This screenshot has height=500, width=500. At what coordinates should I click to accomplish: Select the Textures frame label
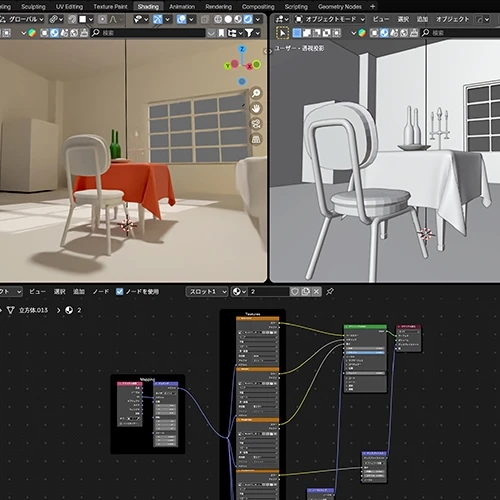coord(253,314)
